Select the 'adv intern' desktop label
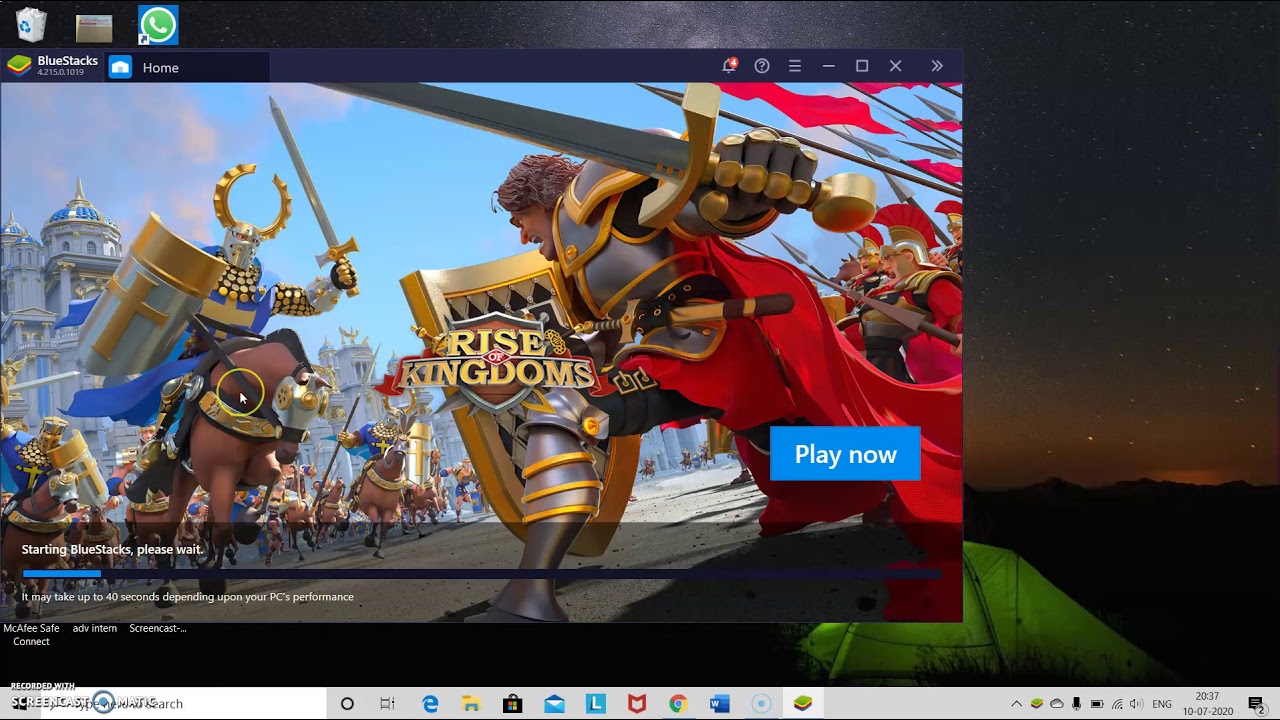Image resolution: width=1280 pixels, height=720 pixels. click(x=95, y=628)
